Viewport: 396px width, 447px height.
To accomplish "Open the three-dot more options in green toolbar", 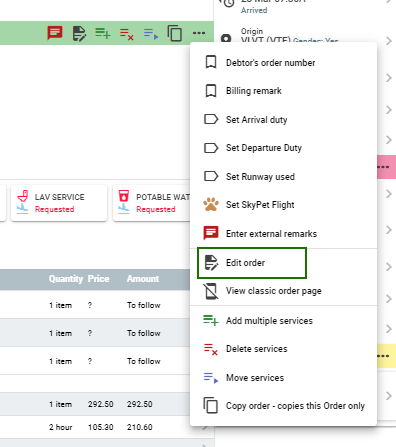I will click(x=199, y=33).
